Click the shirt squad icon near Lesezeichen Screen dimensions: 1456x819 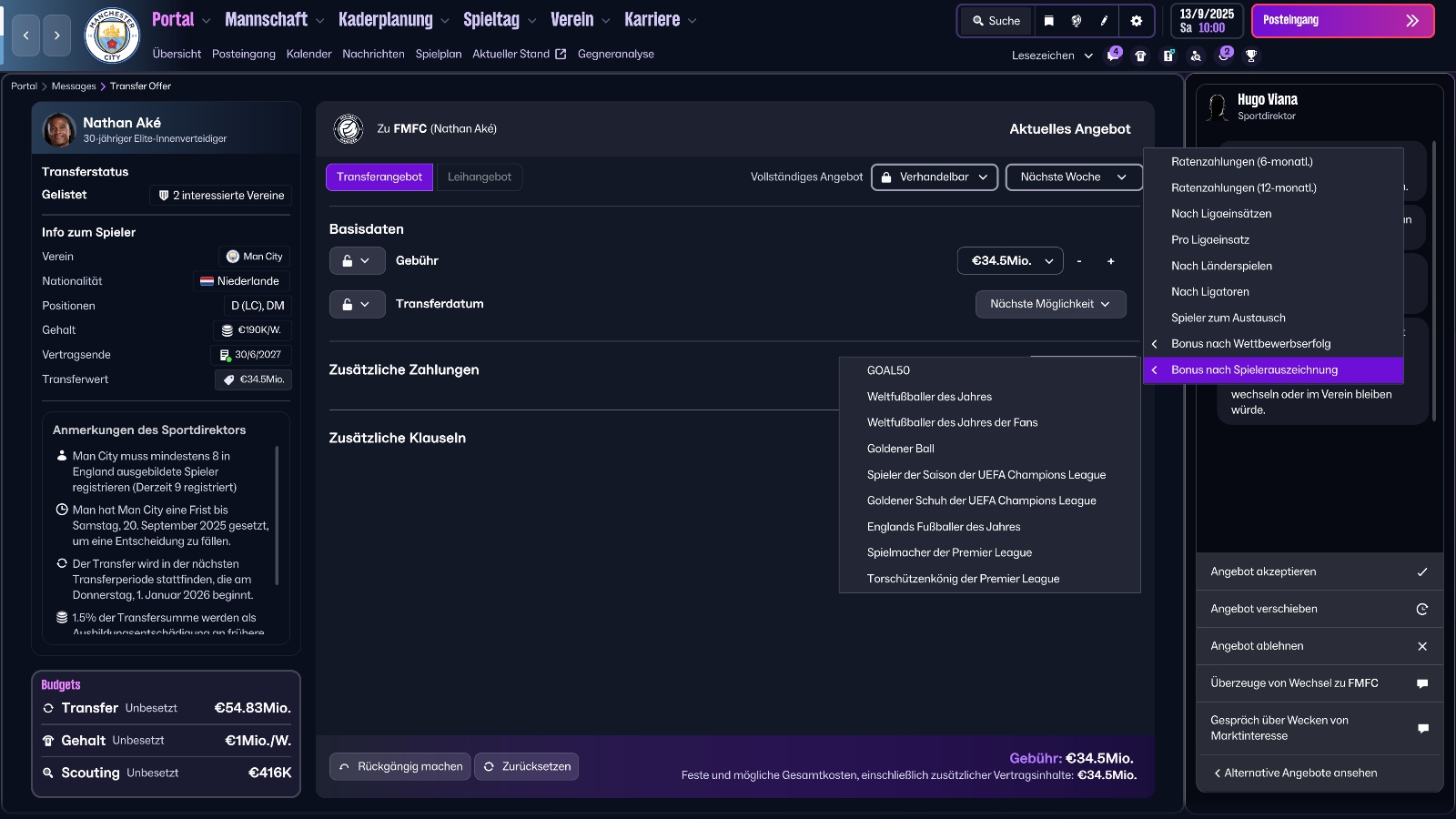click(x=1141, y=56)
